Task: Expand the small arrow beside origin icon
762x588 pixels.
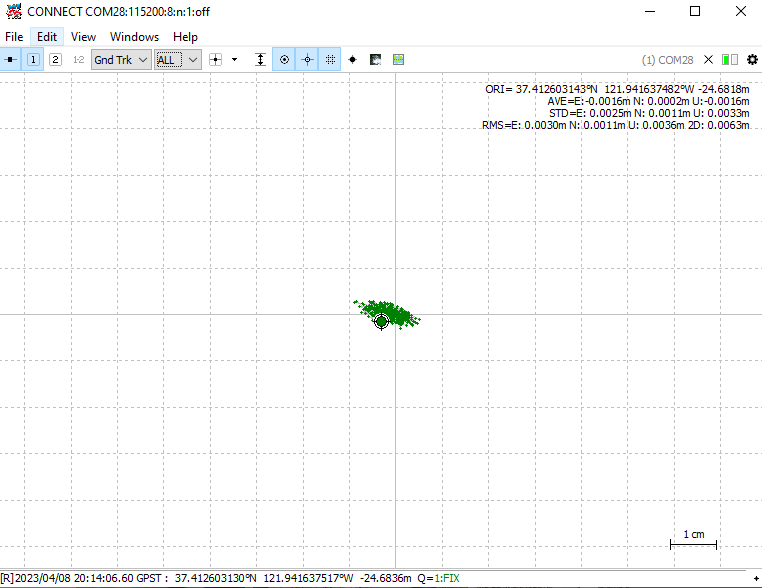Action: [x=235, y=60]
